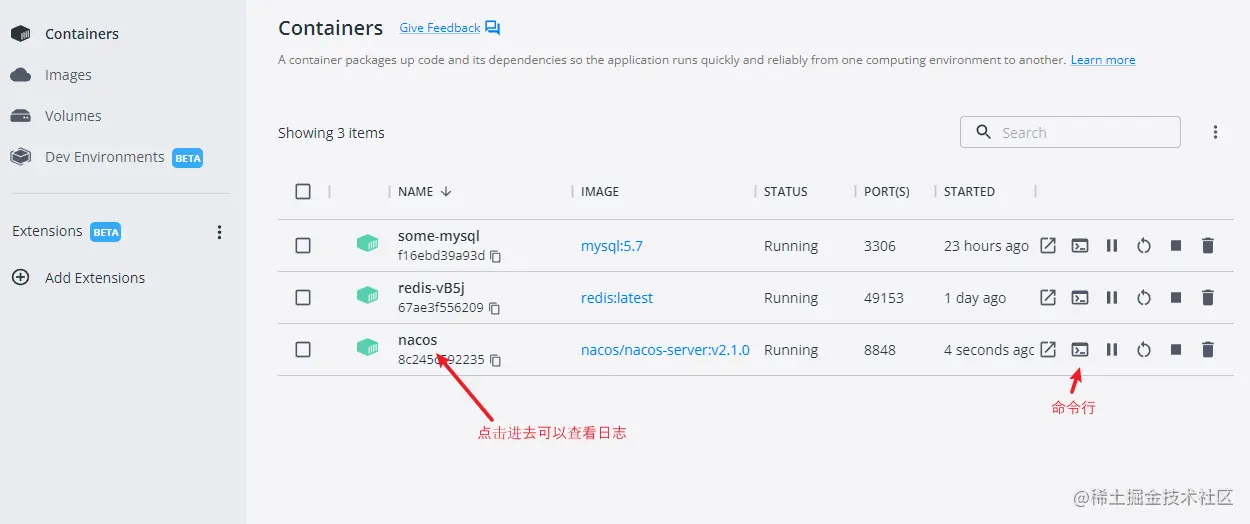Viewport: 1250px width, 524px height.
Task: Open CLI terminal for some-mysql
Action: click(x=1079, y=246)
